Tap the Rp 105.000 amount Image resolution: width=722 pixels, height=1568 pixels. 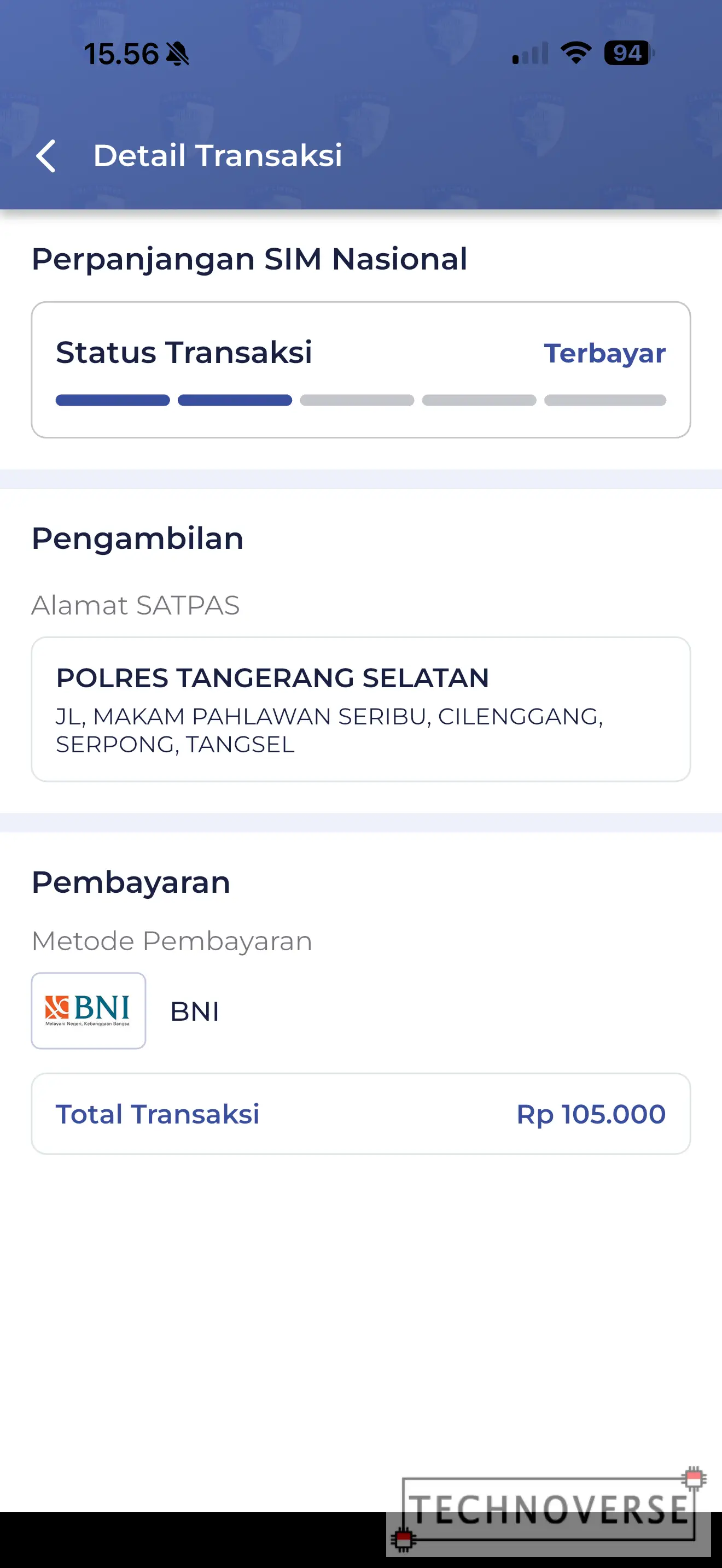click(591, 1114)
